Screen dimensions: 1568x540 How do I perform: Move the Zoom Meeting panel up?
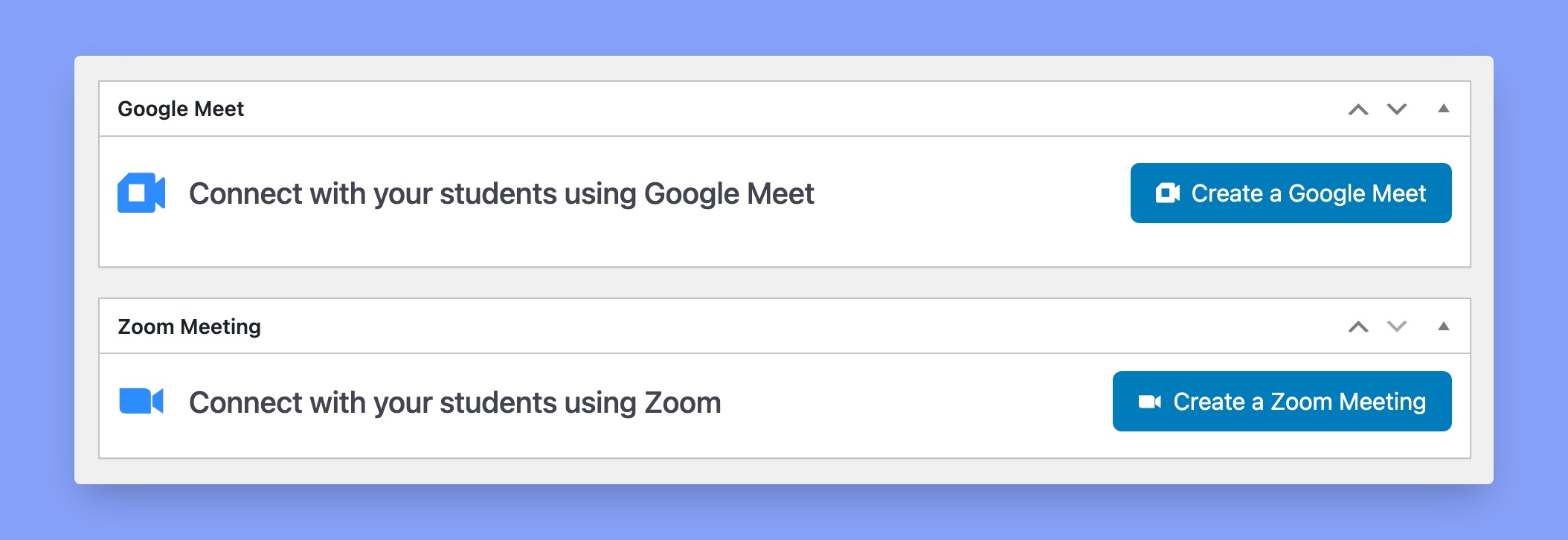pos(1358,327)
